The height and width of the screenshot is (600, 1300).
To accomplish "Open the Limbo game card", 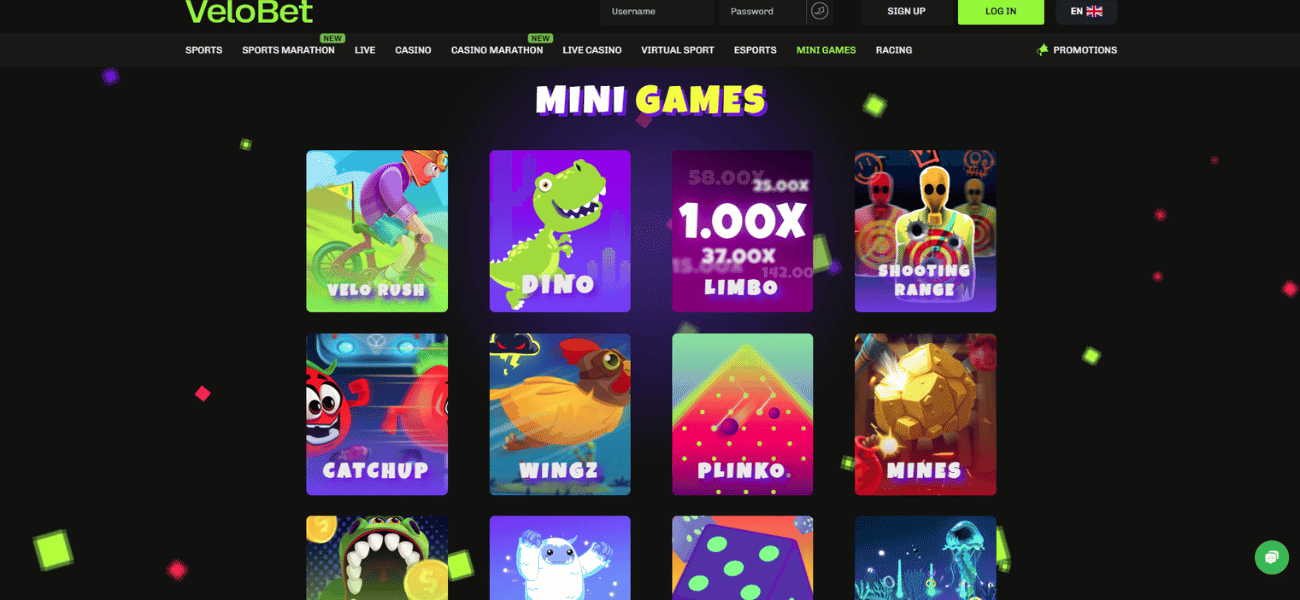I will tap(742, 231).
